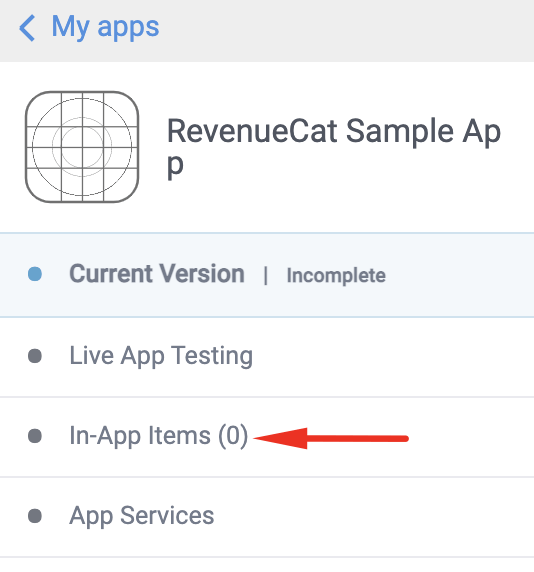Click the wrapped letter p under app name
This screenshot has height=572, width=534.
(x=175, y=167)
